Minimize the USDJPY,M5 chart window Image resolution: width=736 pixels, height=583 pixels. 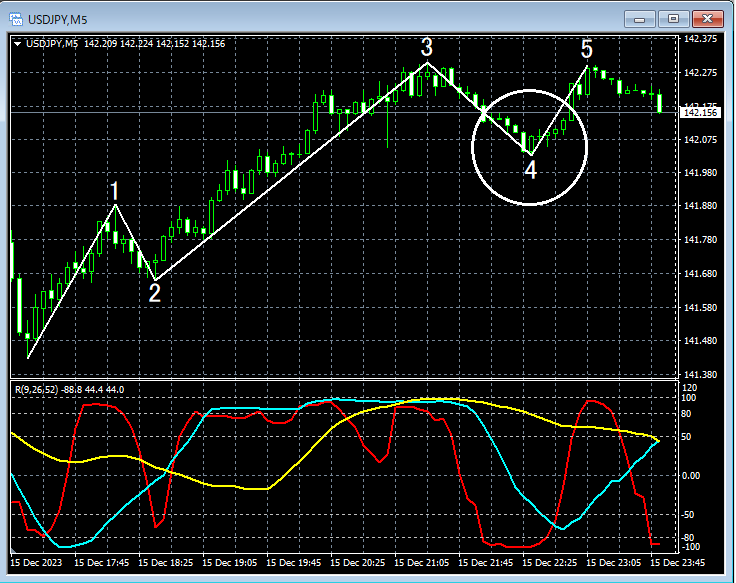pyautogui.click(x=639, y=19)
